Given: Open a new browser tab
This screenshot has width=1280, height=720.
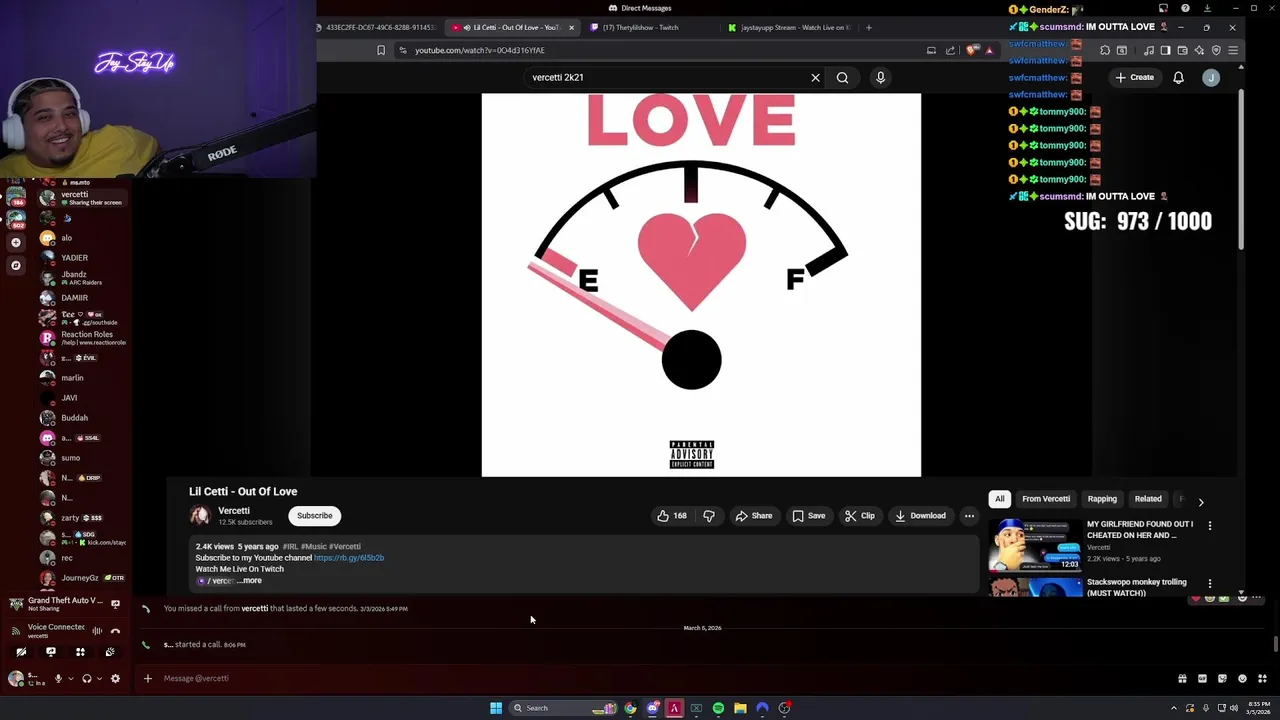Looking at the screenshot, I should click(868, 27).
